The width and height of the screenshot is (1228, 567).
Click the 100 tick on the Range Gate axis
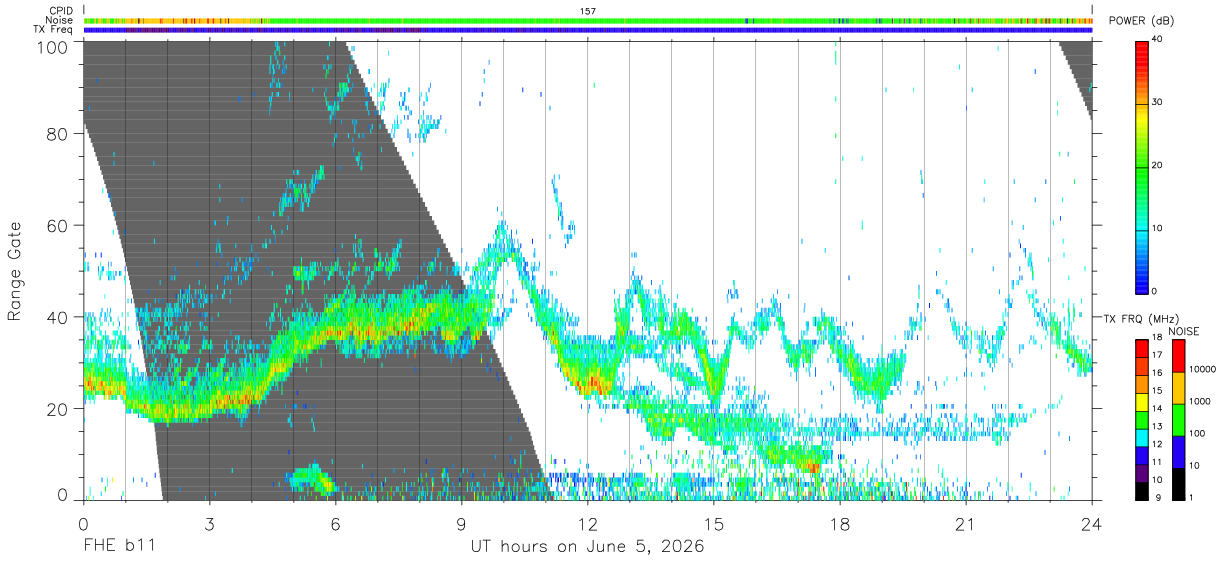coord(51,47)
